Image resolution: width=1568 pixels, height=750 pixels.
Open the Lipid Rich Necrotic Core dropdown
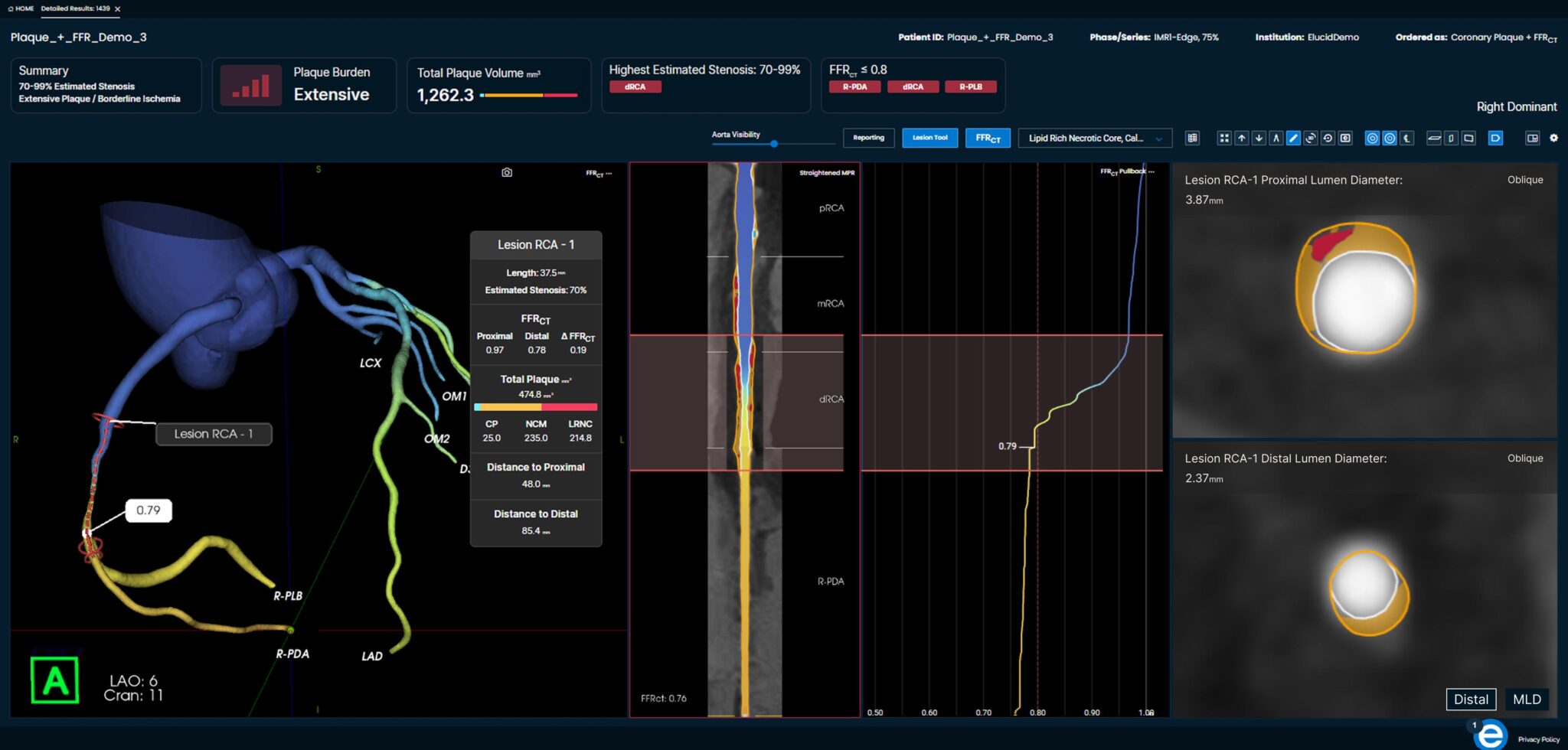(1095, 139)
